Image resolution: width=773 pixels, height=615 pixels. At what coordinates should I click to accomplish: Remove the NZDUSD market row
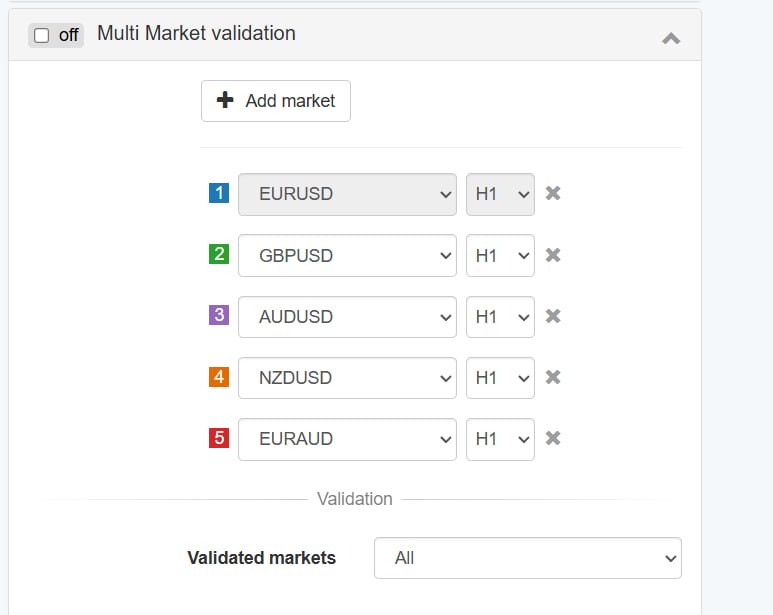[x=553, y=377]
